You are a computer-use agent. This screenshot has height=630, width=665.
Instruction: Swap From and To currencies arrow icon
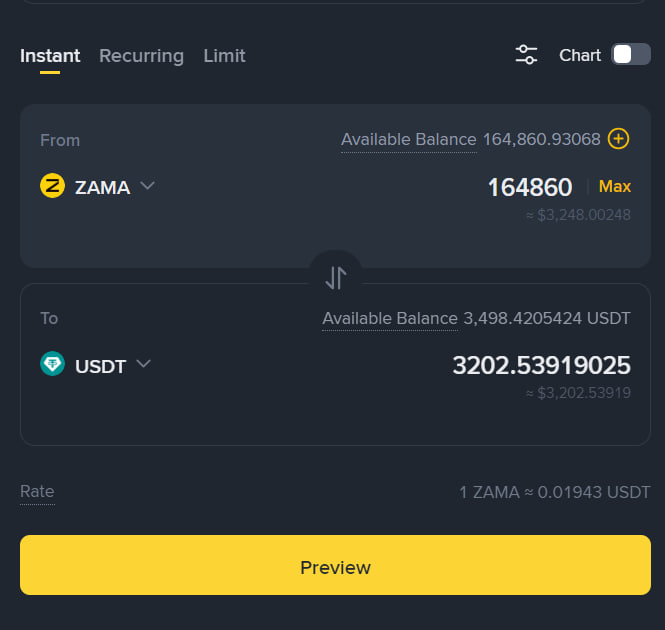click(x=335, y=277)
